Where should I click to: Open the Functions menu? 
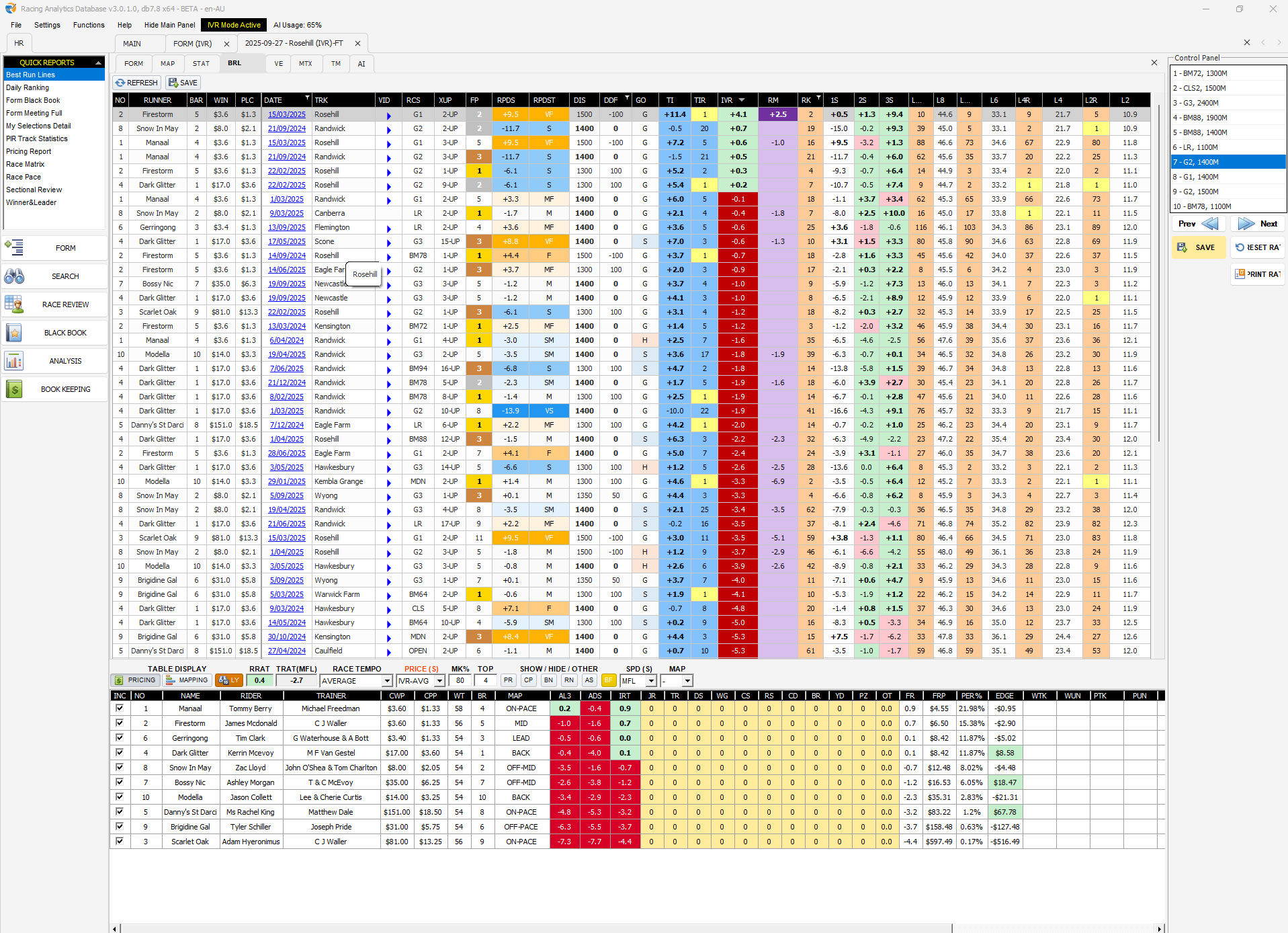[89, 25]
